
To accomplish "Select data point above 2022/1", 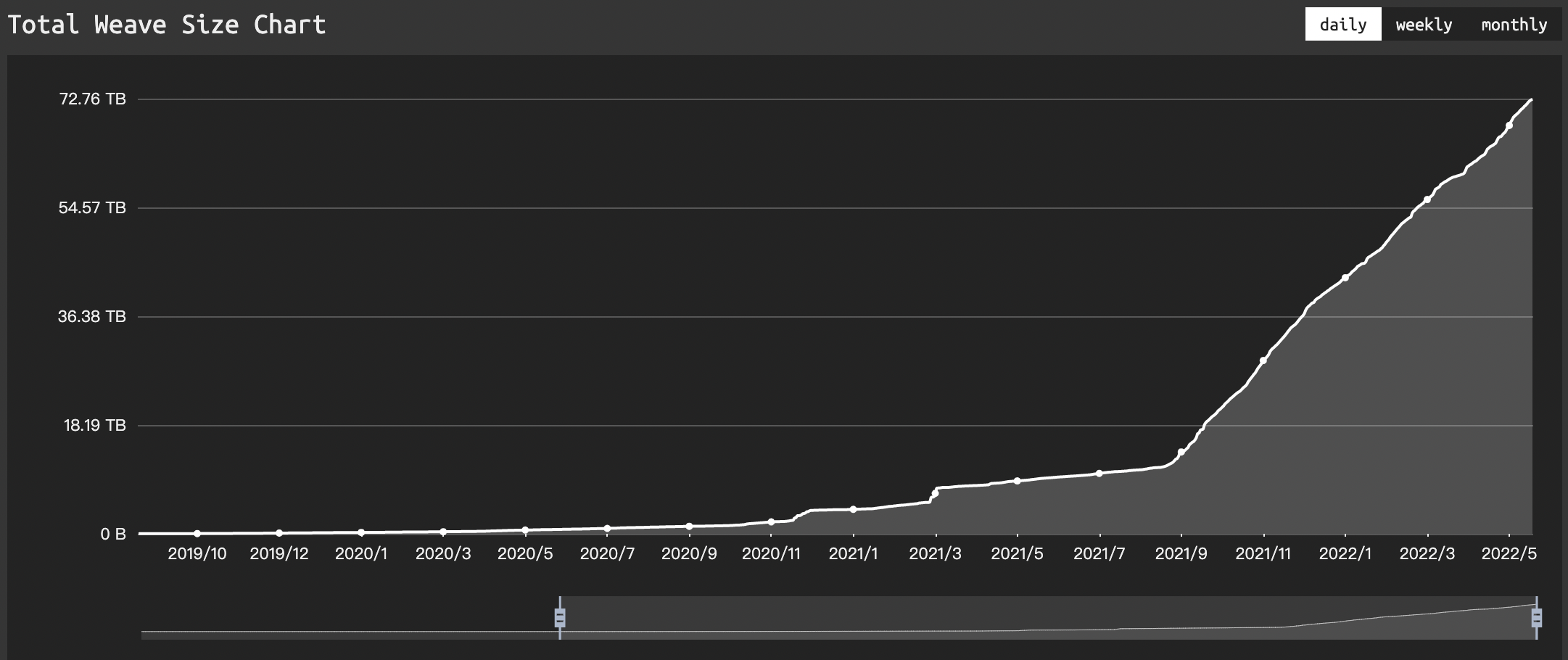I will coord(1345,278).
